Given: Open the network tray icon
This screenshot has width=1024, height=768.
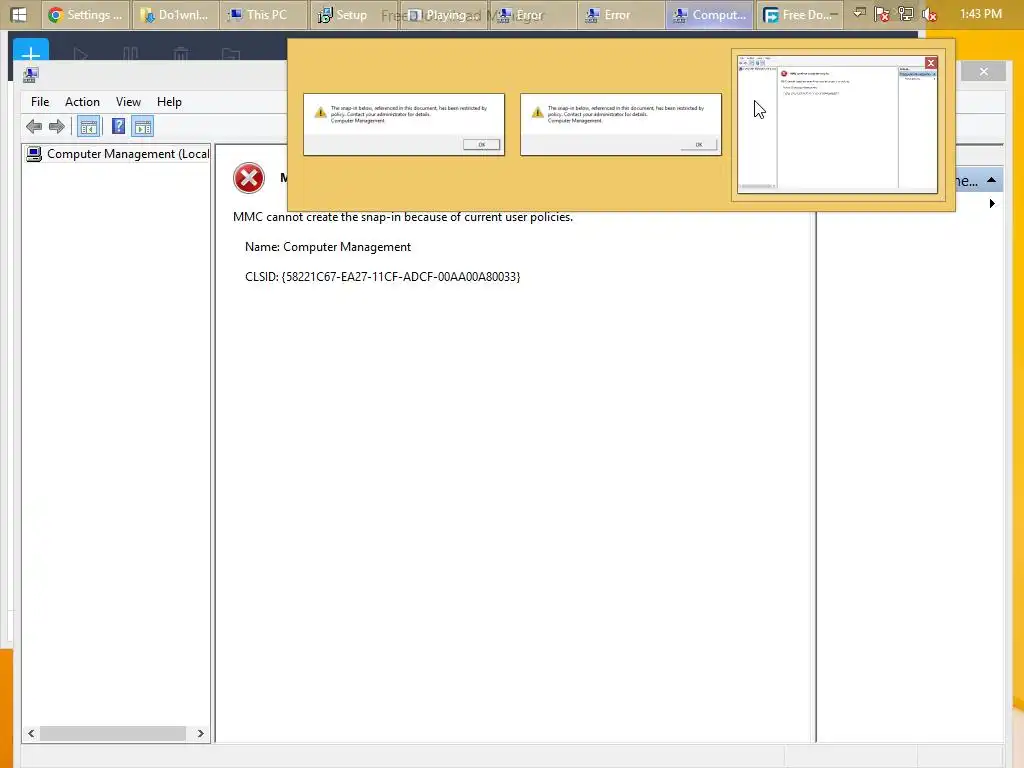Looking at the screenshot, I should (905, 14).
